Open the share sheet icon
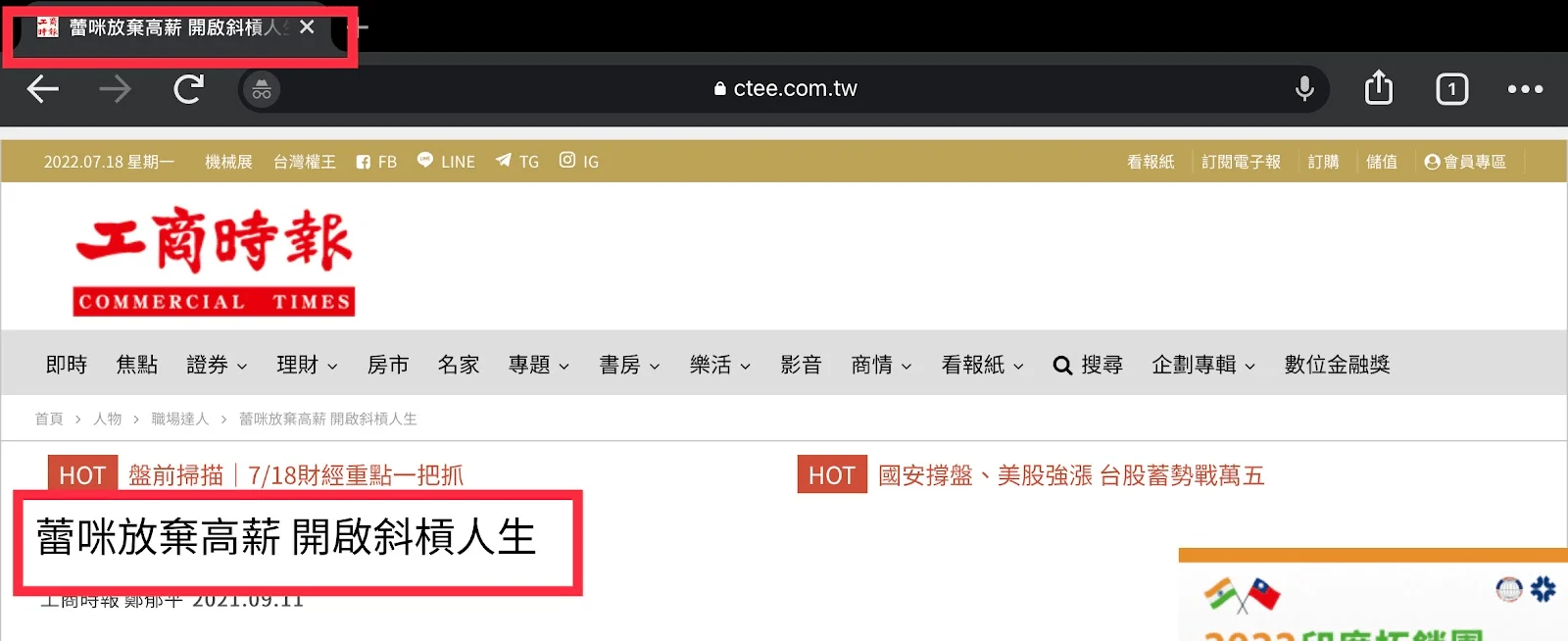This screenshot has height=641, width=1568. (x=1378, y=88)
